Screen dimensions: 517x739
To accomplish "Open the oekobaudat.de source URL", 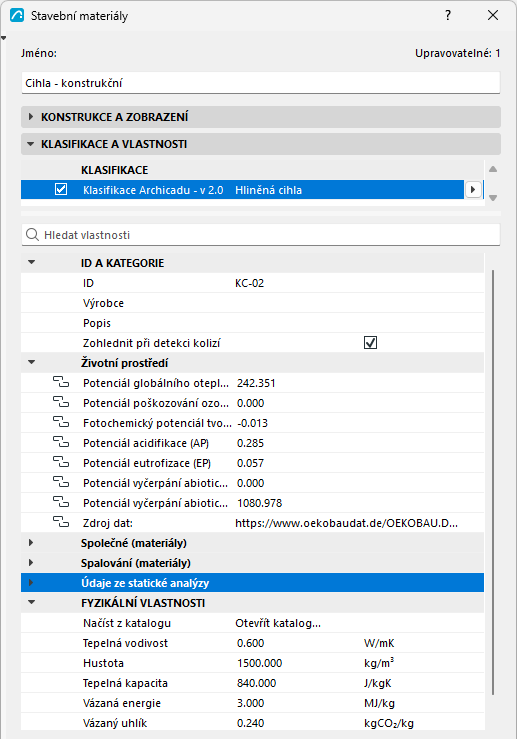I will (x=346, y=523).
